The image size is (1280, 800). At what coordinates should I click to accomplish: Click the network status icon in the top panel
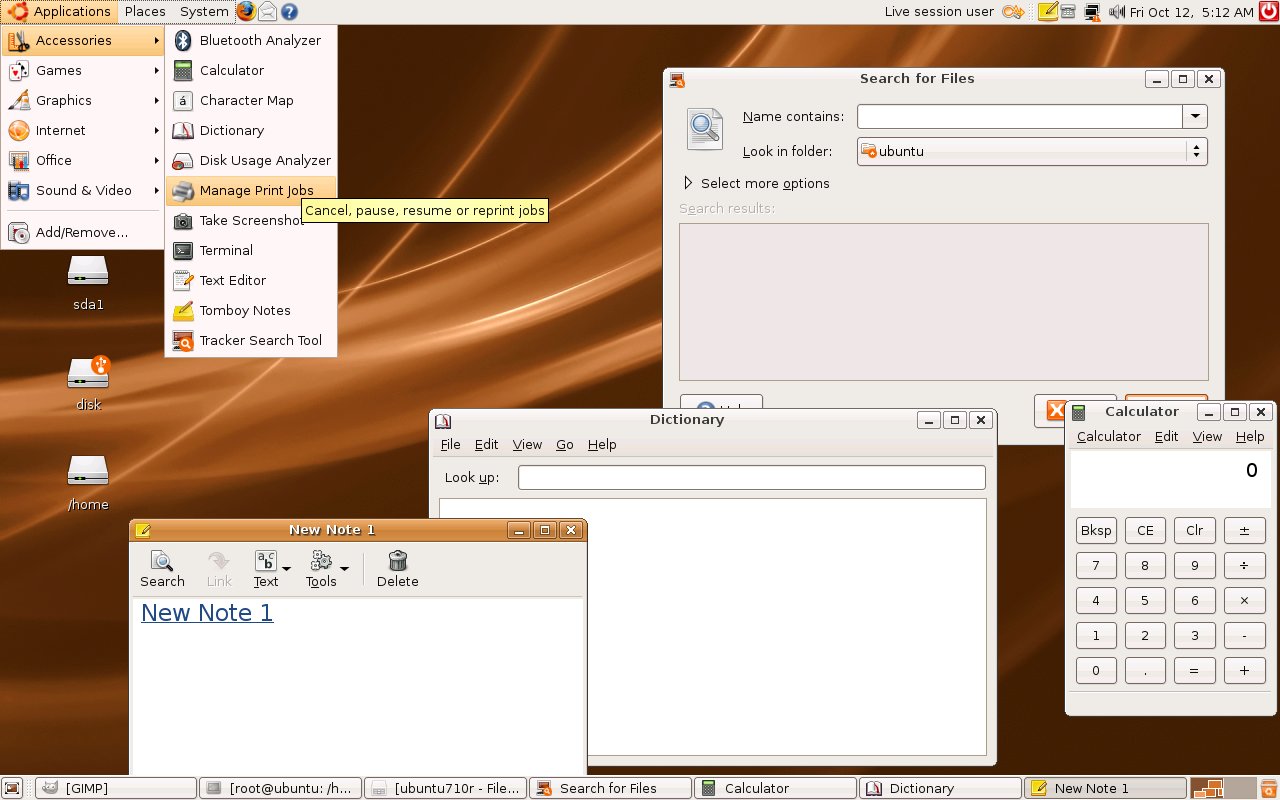[1092, 12]
